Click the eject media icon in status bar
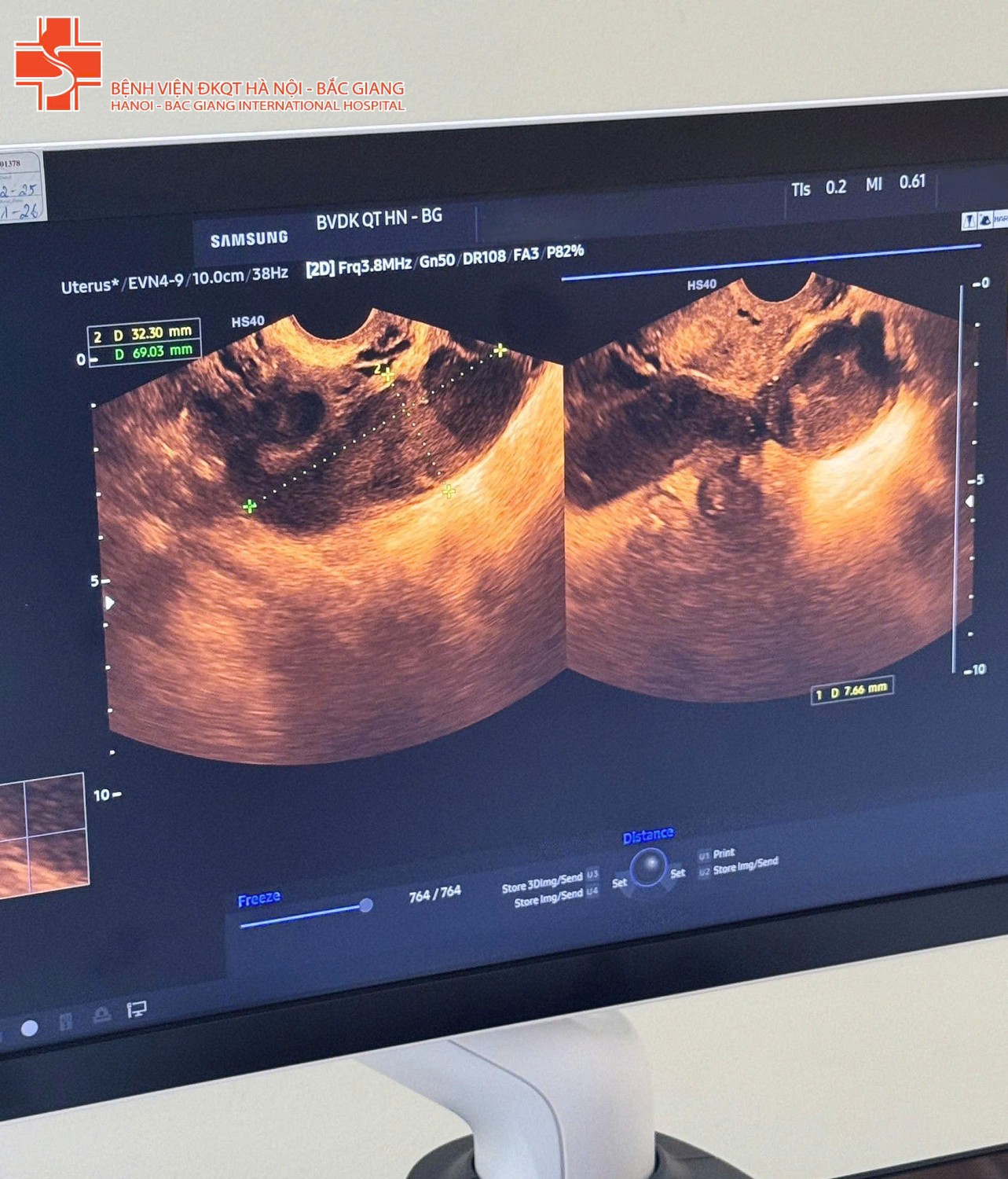 (101, 1016)
